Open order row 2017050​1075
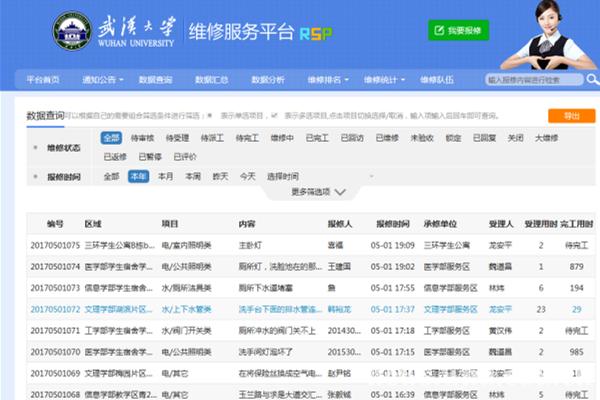Viewport: 600px width, 400px height. 54,245
